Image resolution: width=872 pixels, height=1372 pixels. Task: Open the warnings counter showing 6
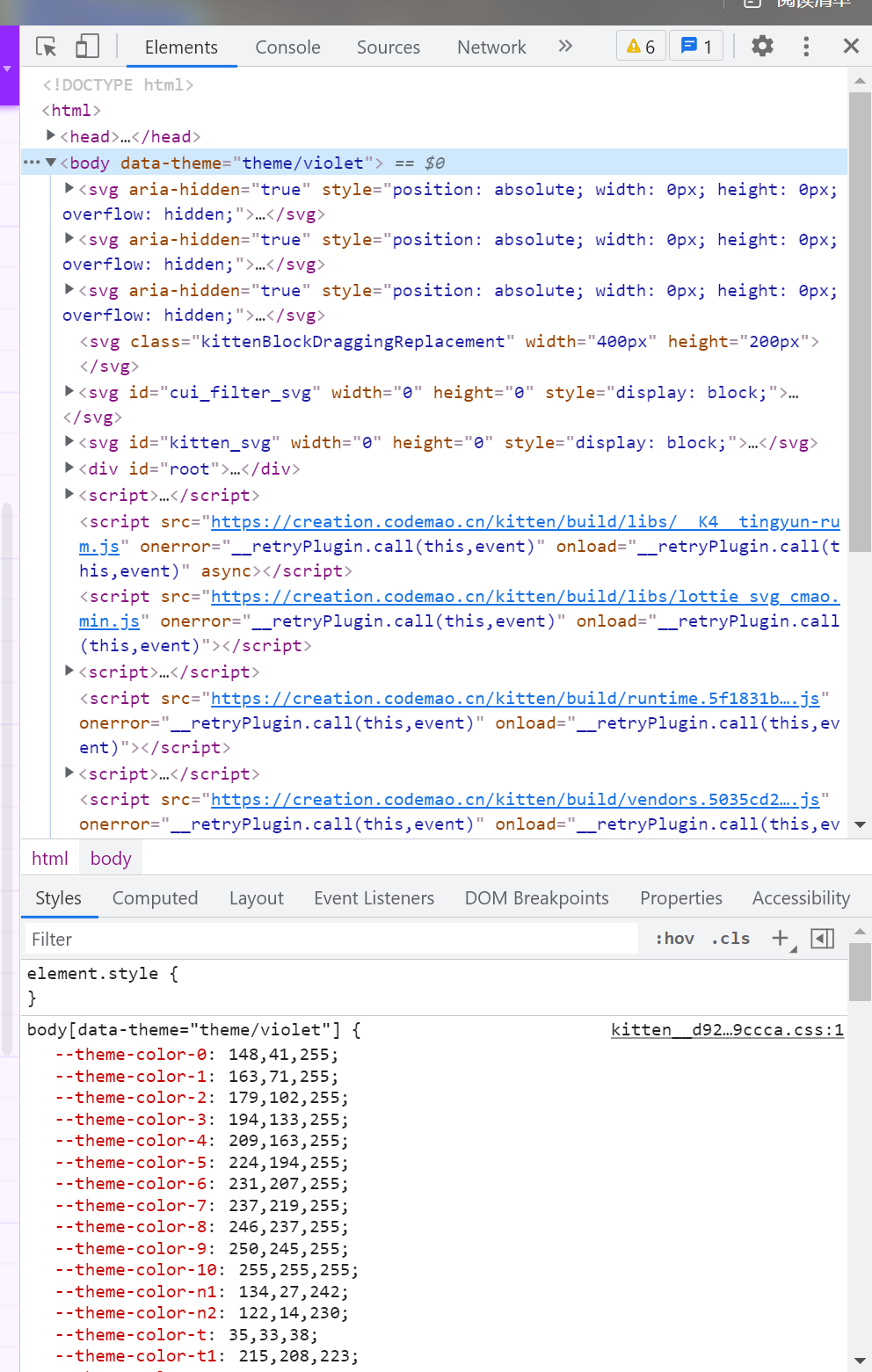click(x=641, y=47)
